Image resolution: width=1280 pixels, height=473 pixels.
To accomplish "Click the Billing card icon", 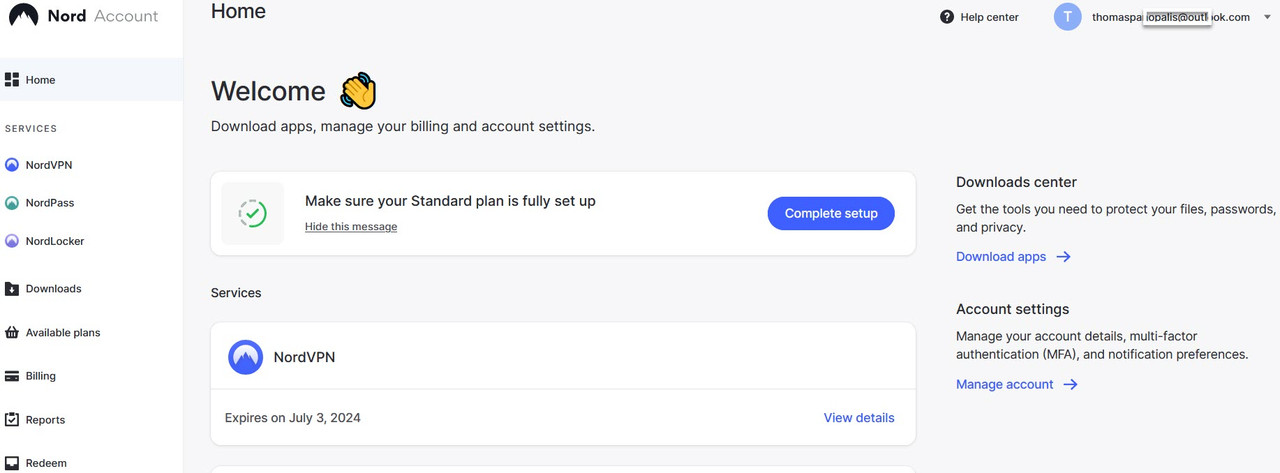I will pos(12,377).
